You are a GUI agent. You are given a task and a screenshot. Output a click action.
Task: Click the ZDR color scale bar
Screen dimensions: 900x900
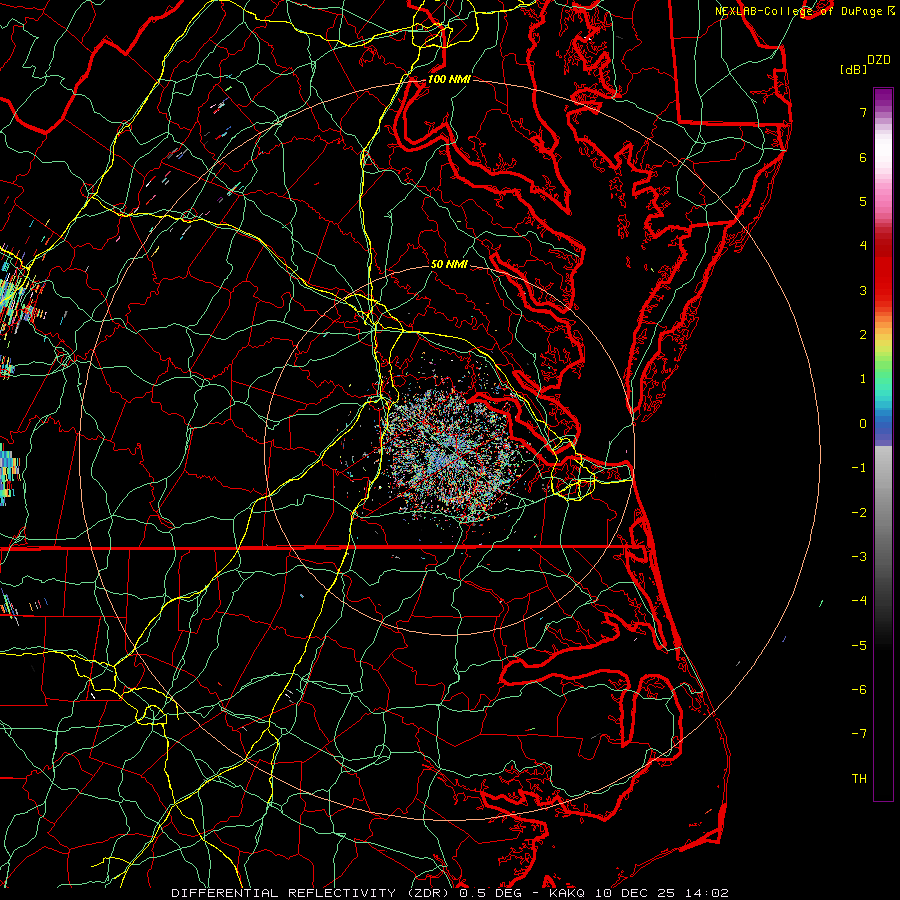pos(883,444)
